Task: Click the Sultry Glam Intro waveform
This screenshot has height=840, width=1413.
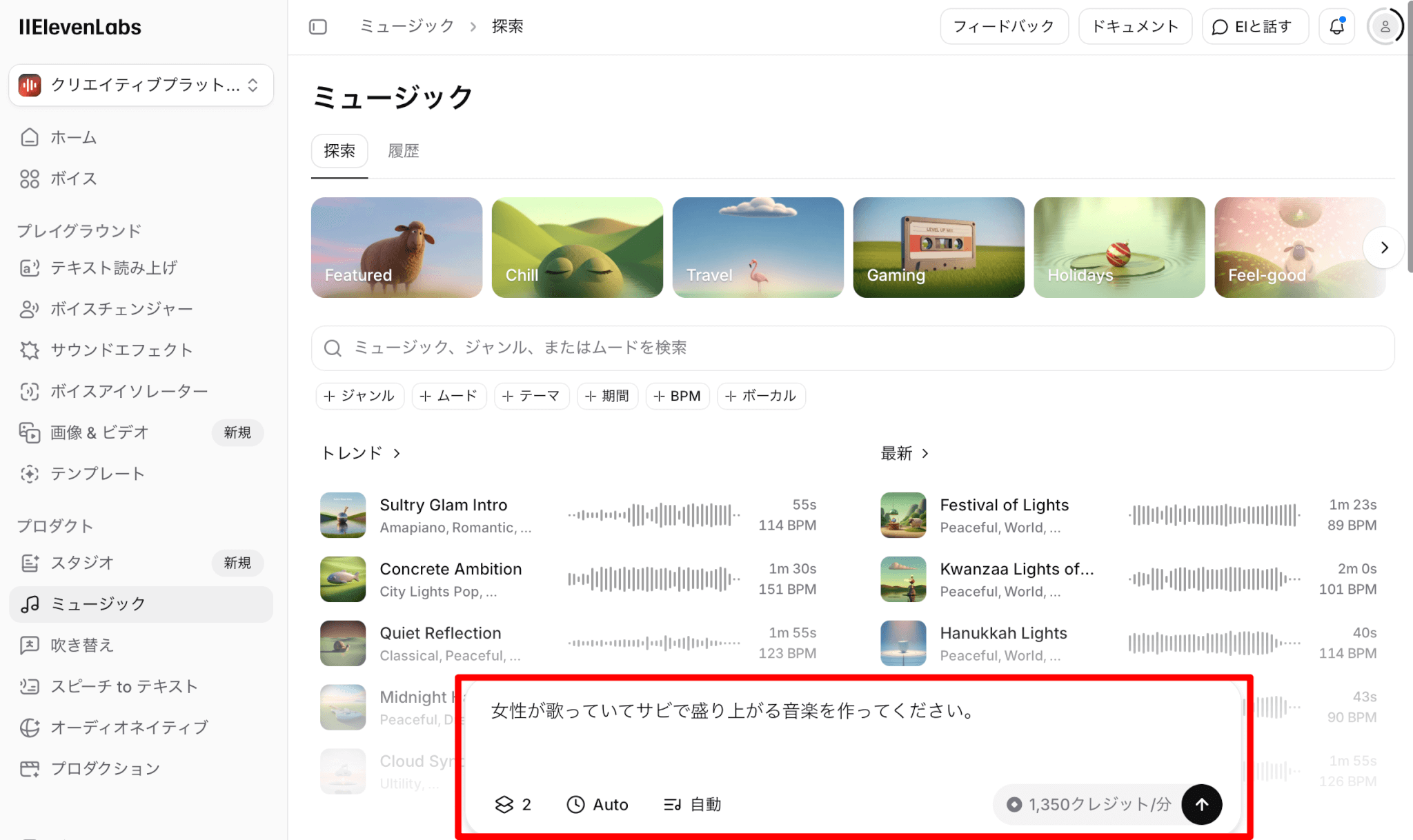Action: tap(653, 514)
